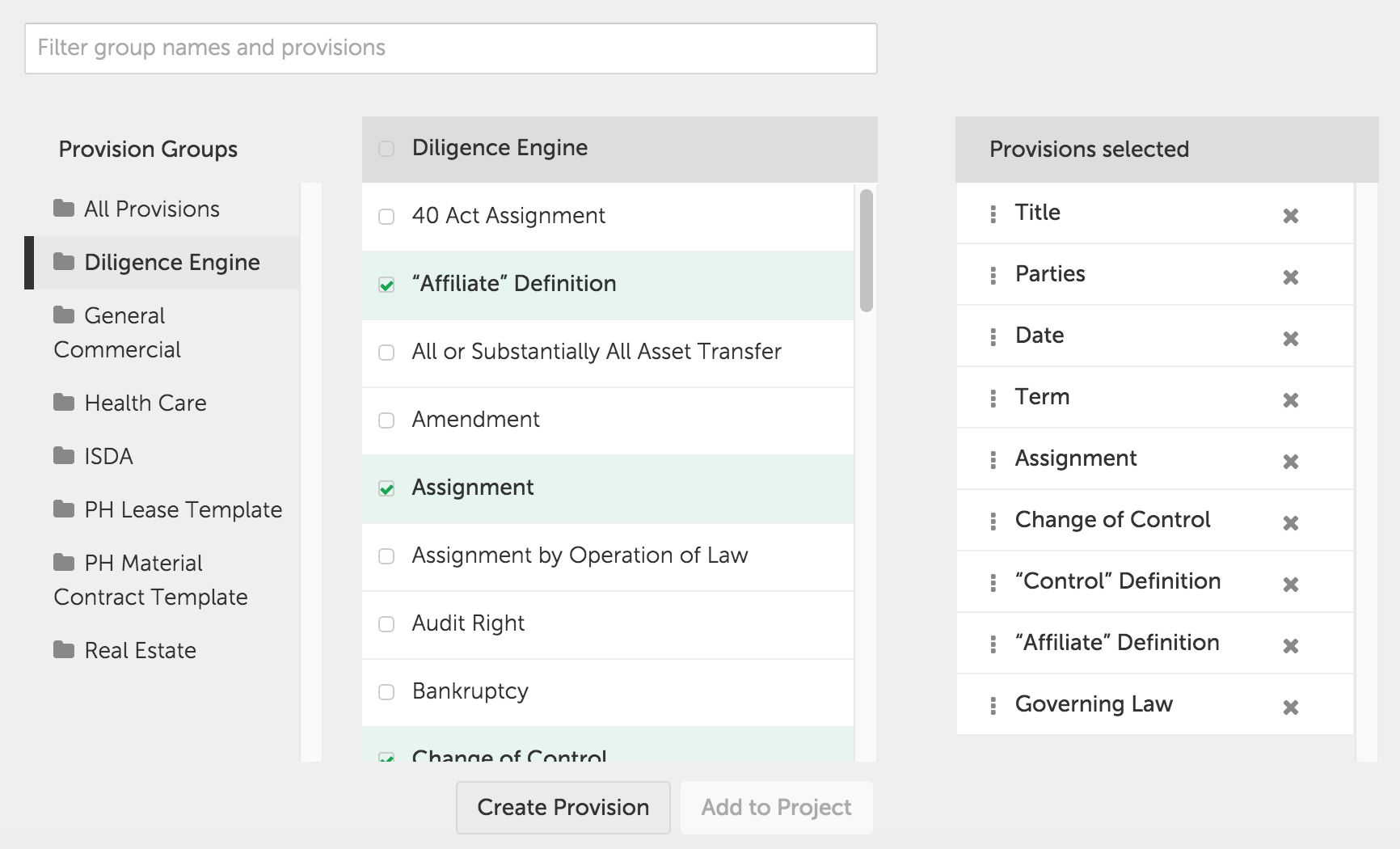
Task: Click the PH Lease Template folder icon
Action: coord(64,509)
